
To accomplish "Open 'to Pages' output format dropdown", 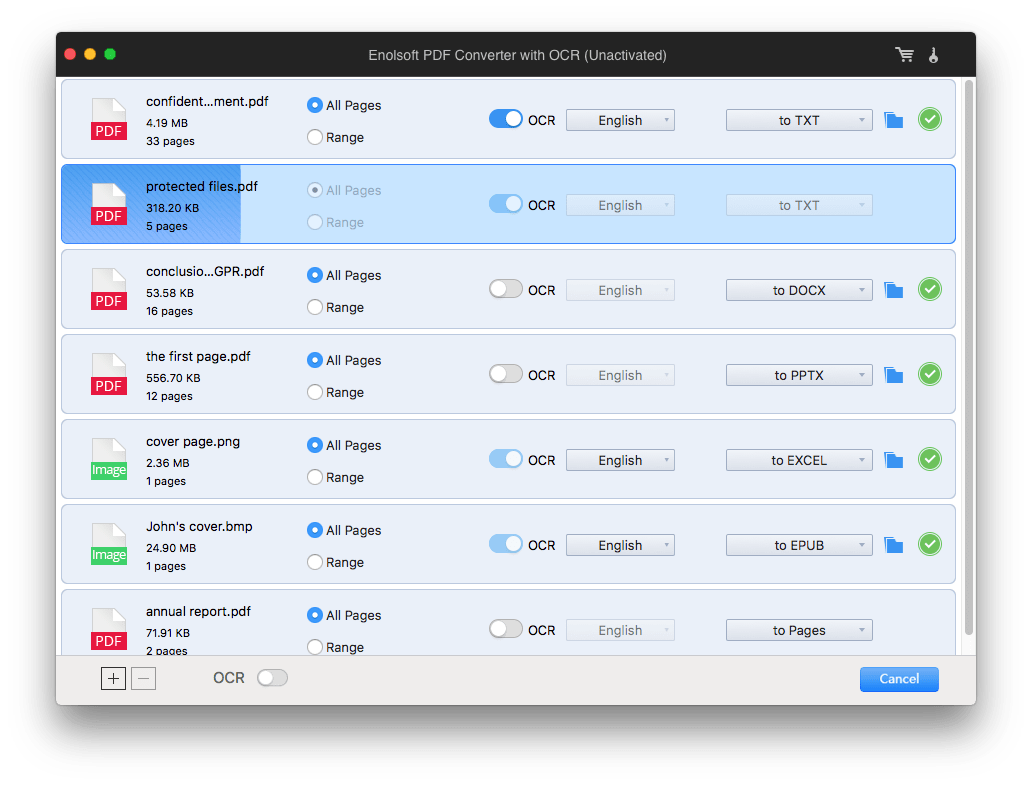I will [x=799, y=630].
